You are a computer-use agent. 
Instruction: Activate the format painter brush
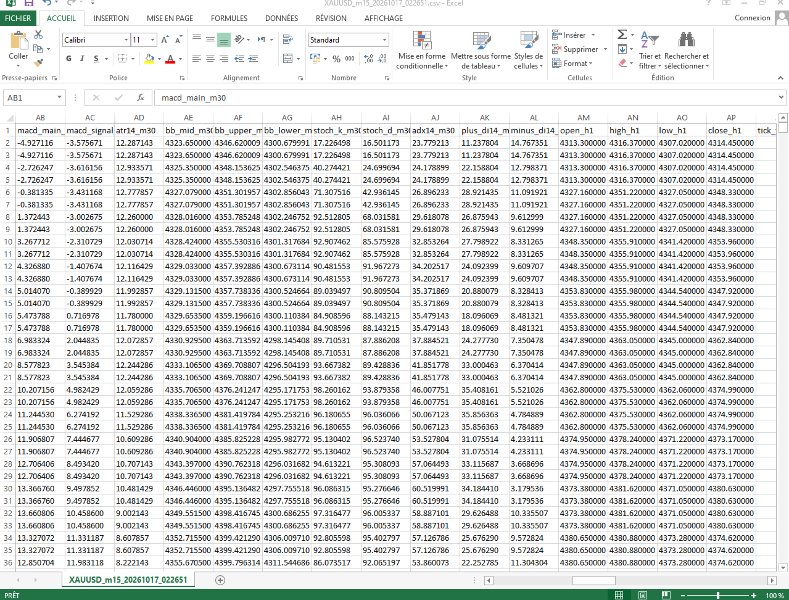tap(38, 62)
